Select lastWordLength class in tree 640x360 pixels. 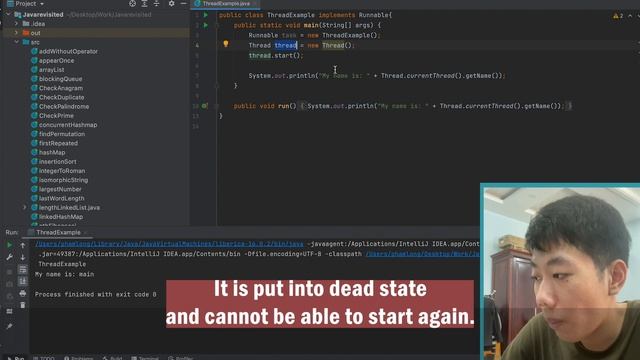coord(61,198)
